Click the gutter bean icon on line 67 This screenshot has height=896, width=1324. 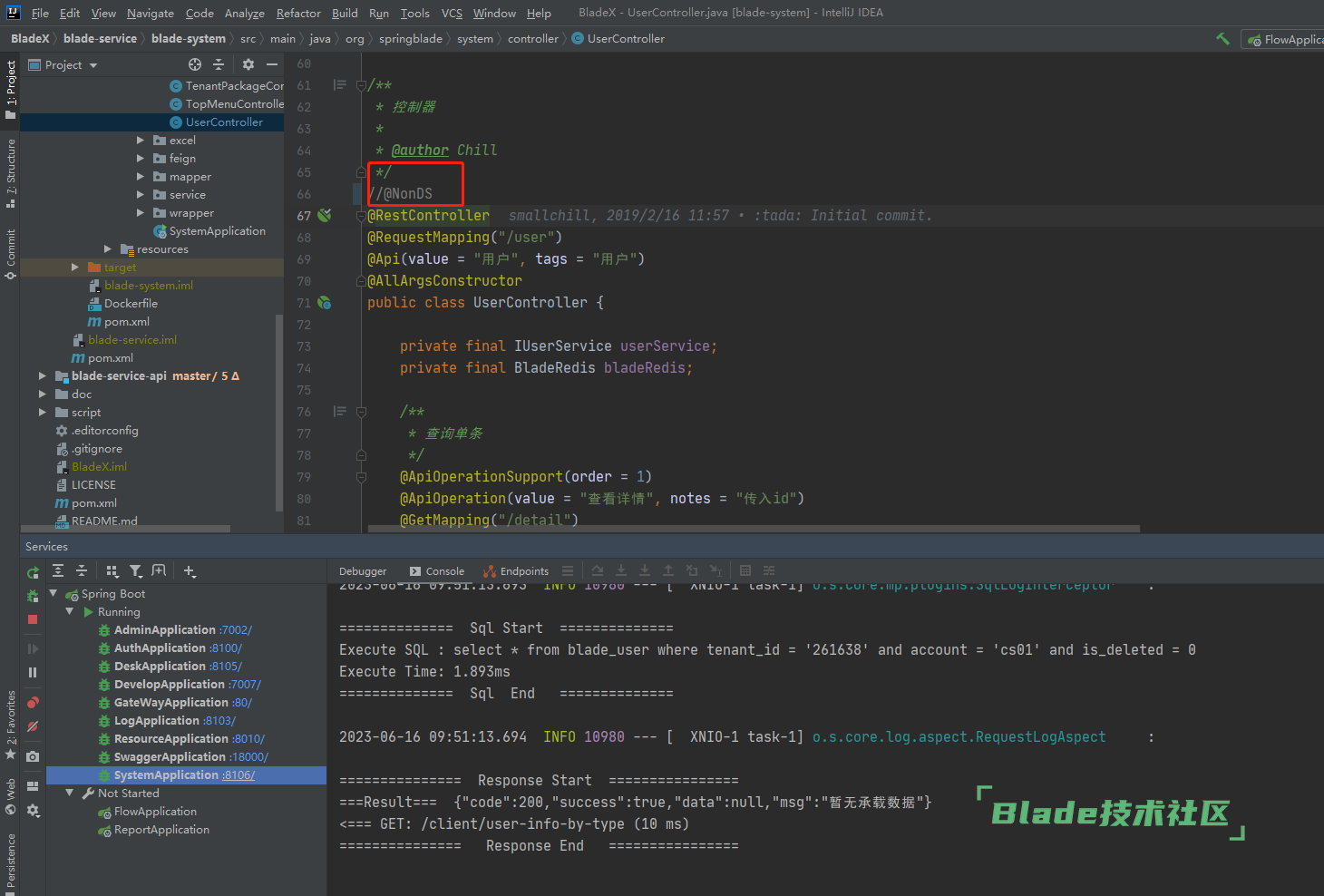pyautogui.click(x=325, y=215)
